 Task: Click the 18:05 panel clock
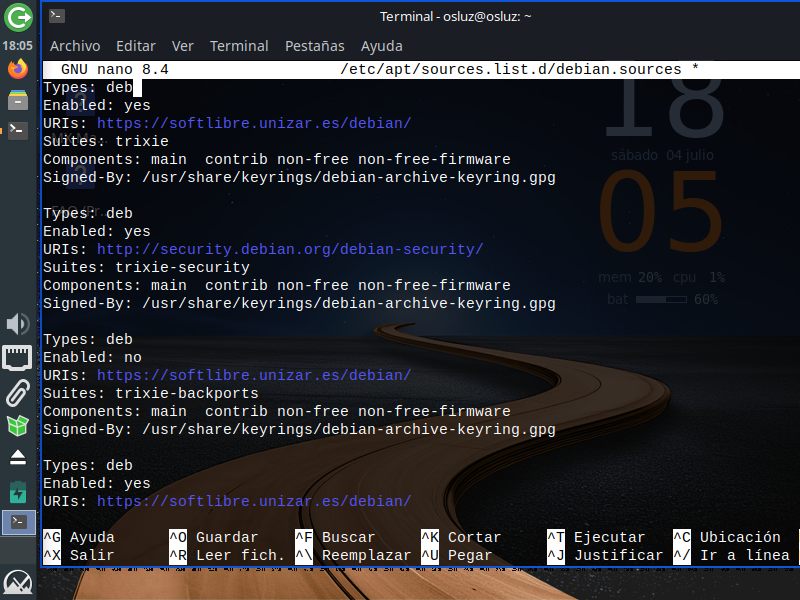pos(17,45)
